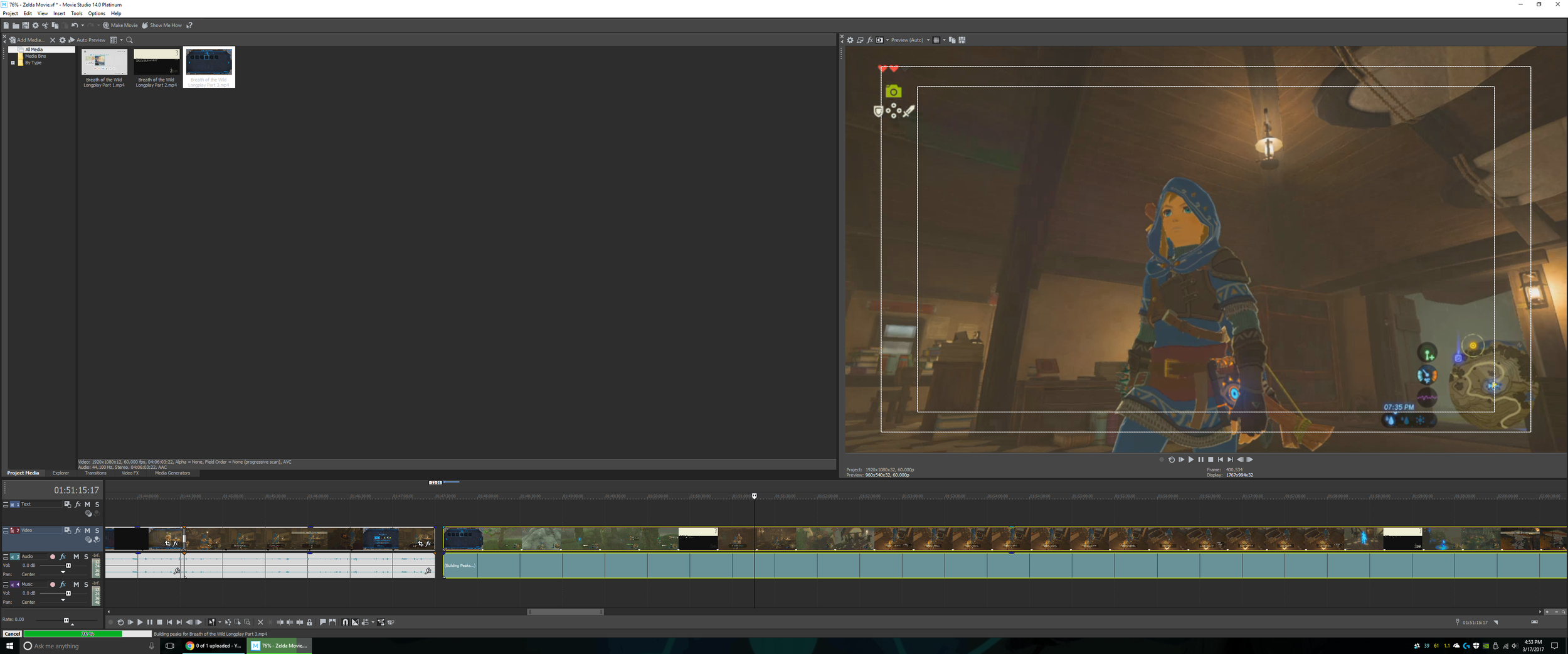Create a new project with New icon
Screen dimensions: 1568x654
tap(6, 26)
